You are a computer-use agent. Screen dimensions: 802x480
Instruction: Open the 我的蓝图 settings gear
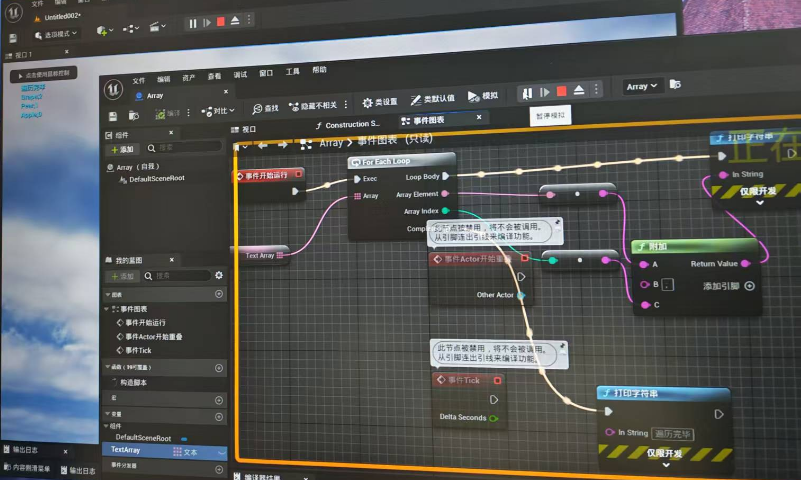[x=219, y=275]
